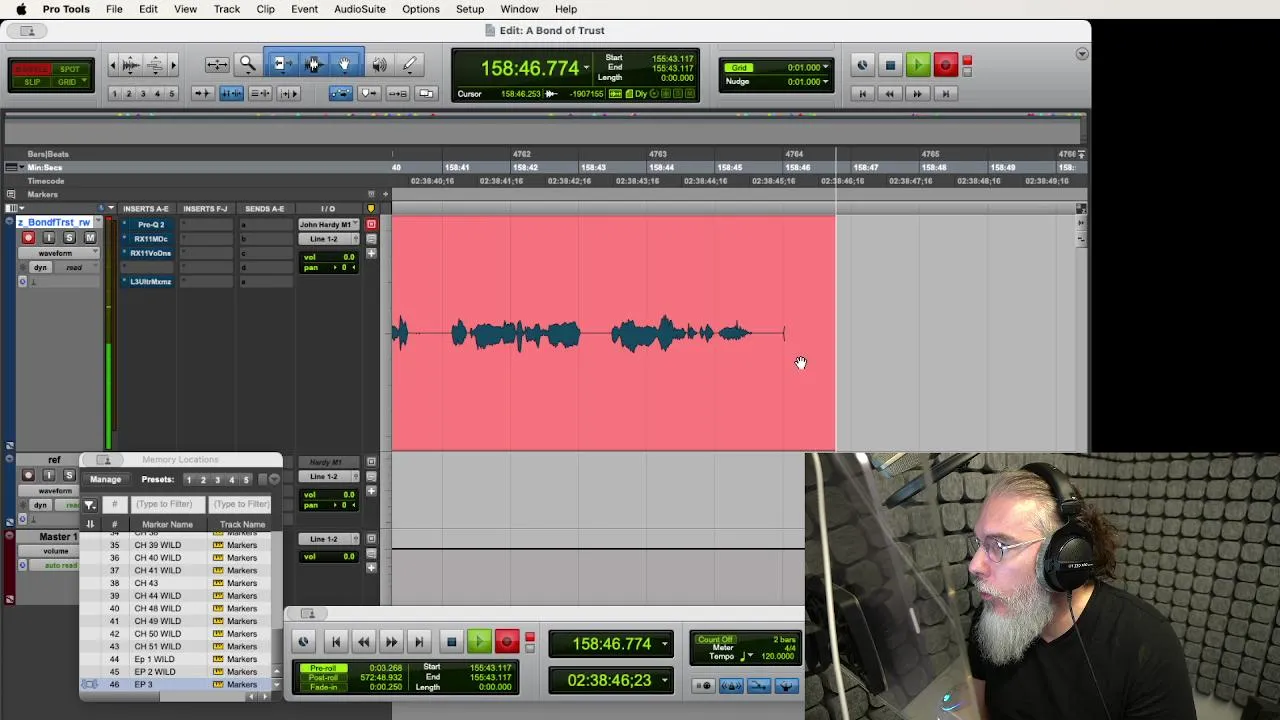The height and width of the screenshot is (720, 1280).
Task: Open the Setup menu
Action: (x=470, y=9)
